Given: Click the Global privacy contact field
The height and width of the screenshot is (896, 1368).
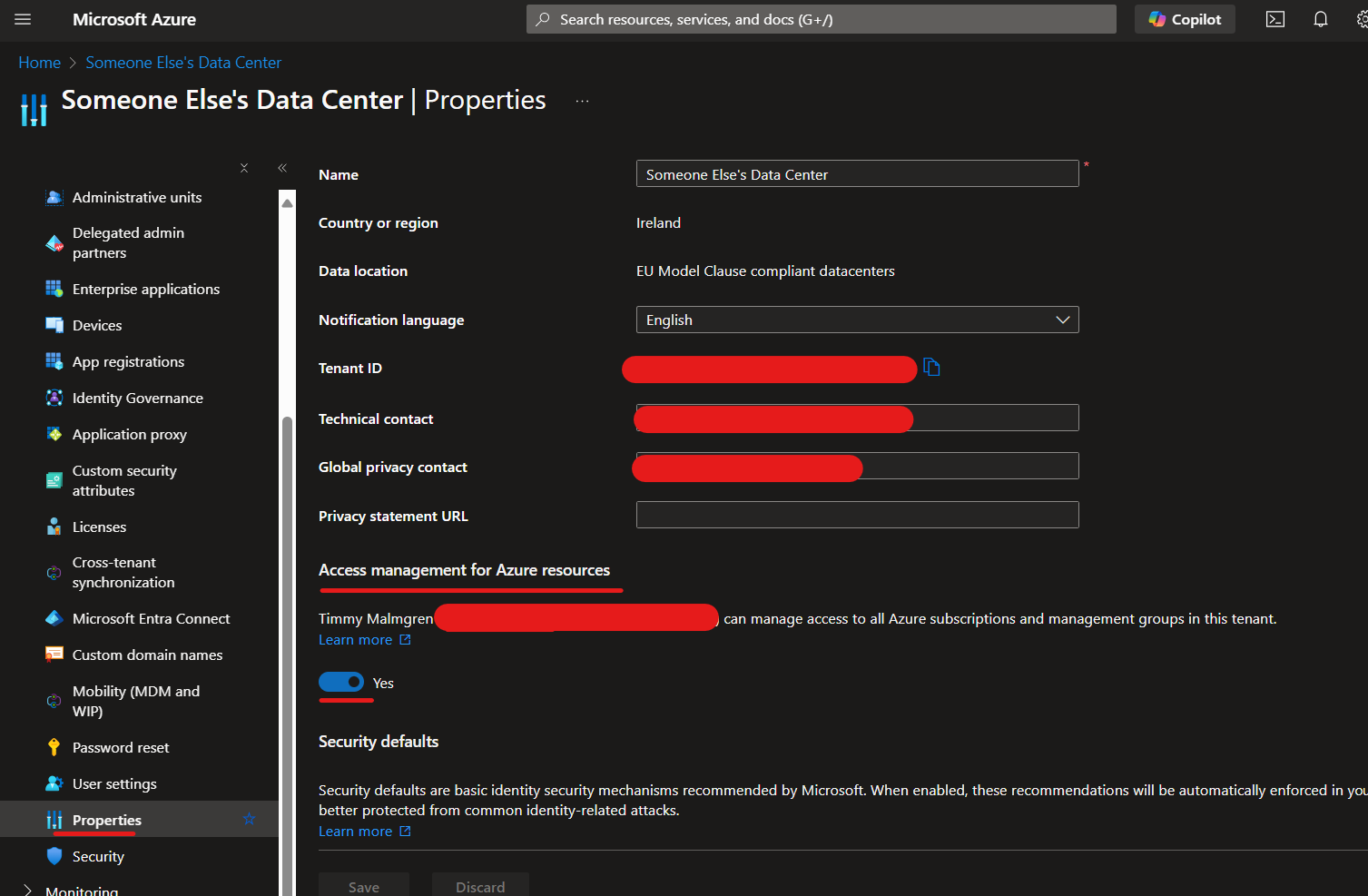Looking at the screenshot, I should click(x=857, y=466).
